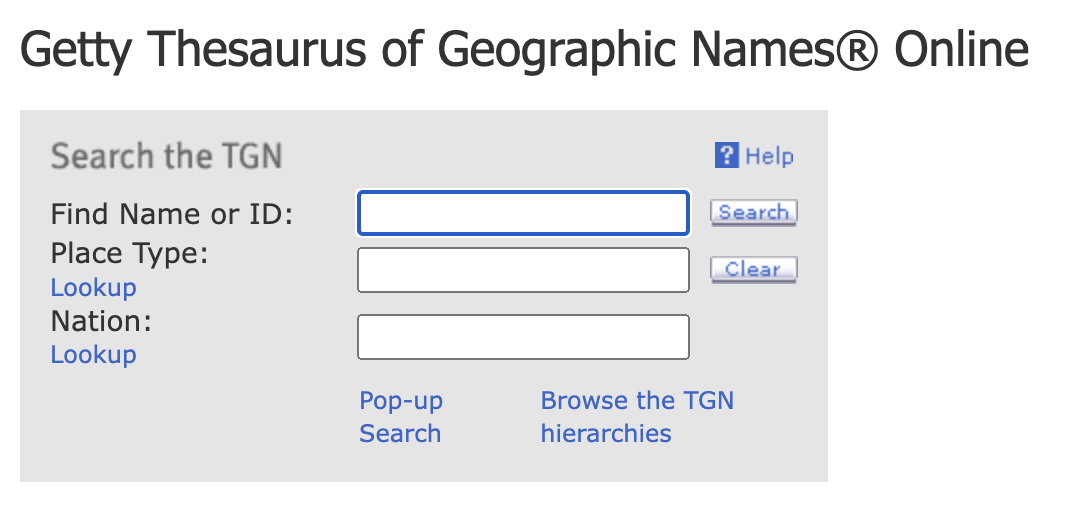Launch the Pop-up Search link
Screen dimensions: 1068x508
[x=400, y=417]
